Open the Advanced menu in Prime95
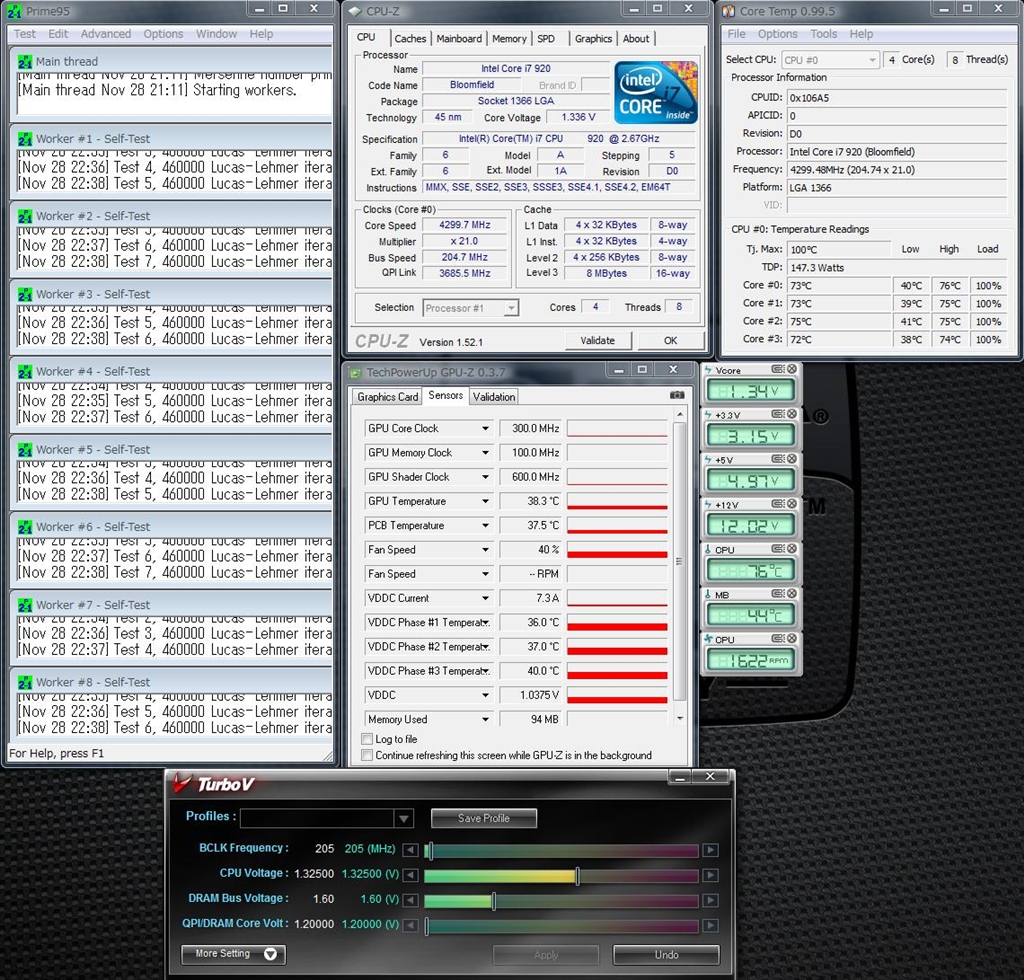 [x=105, y=34]
